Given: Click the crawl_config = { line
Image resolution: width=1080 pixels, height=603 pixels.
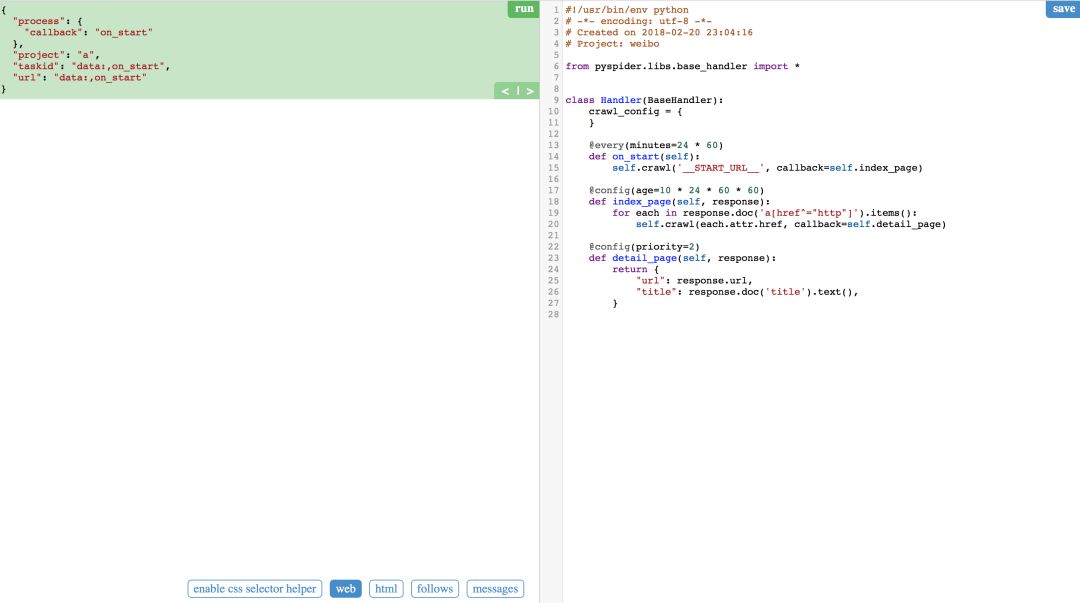Looking at the screenshot, I should [x=635, y=112].
